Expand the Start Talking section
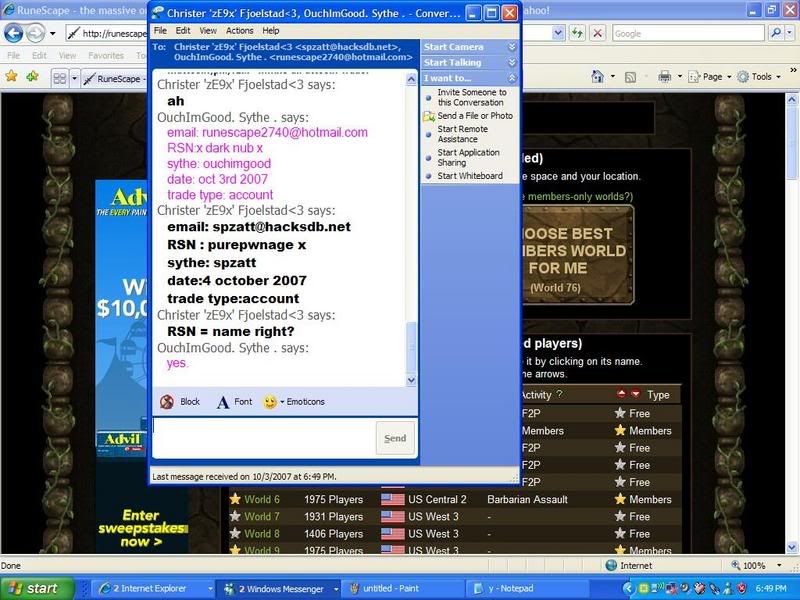800x600 pixels. coord(470,63)
